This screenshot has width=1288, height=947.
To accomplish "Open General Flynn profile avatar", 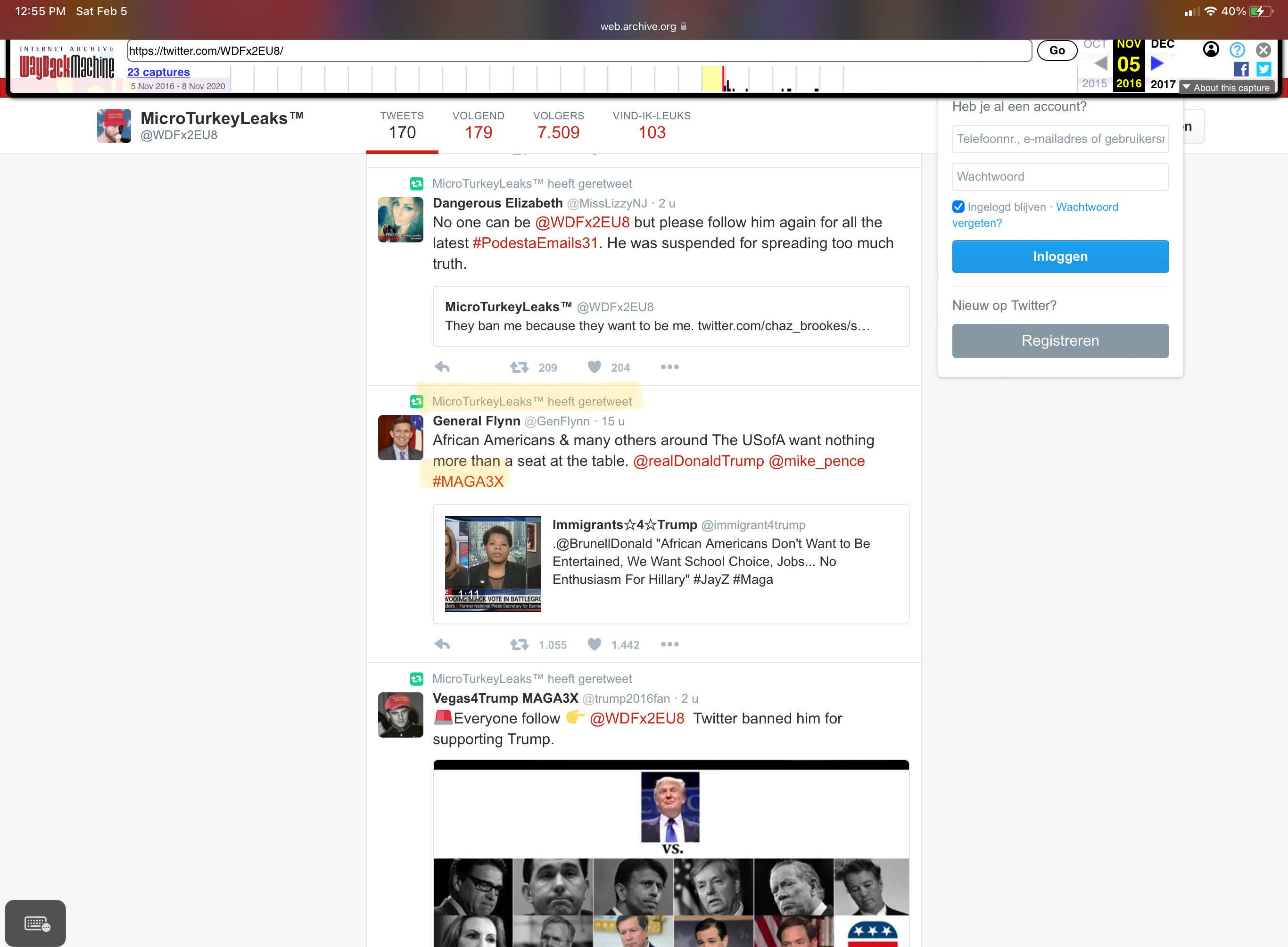I will pos(400,437).
